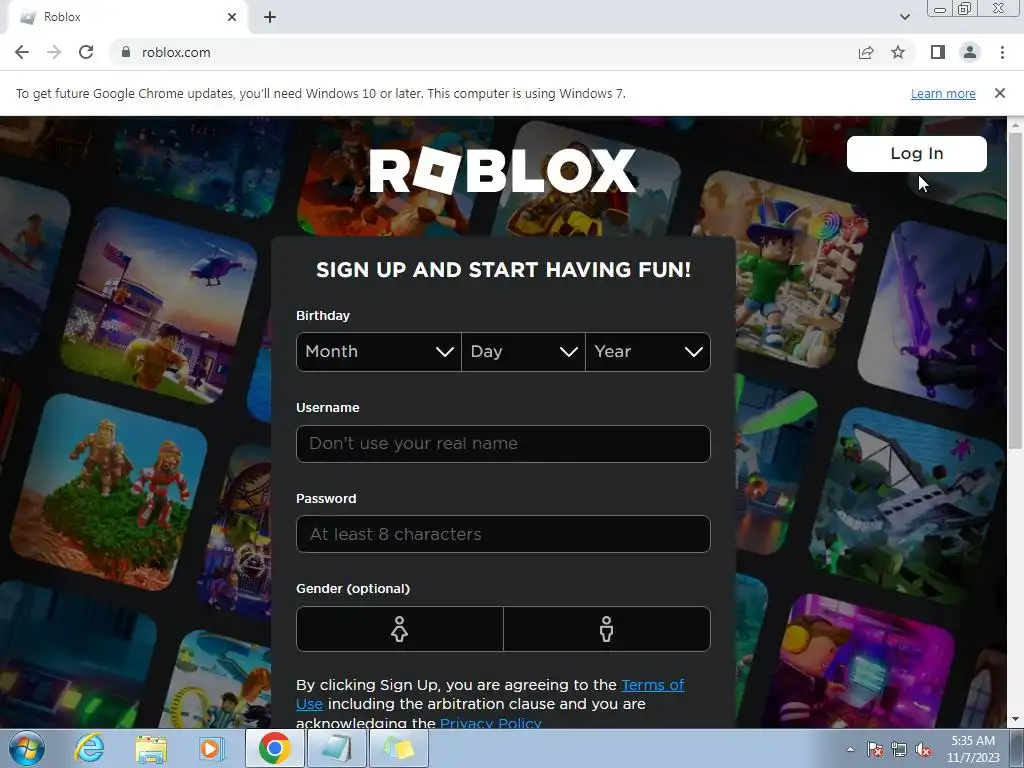Reload the Roblox page
Image resolution: width=1024 pixels, height=768 pixels.
tap(86, 52)
